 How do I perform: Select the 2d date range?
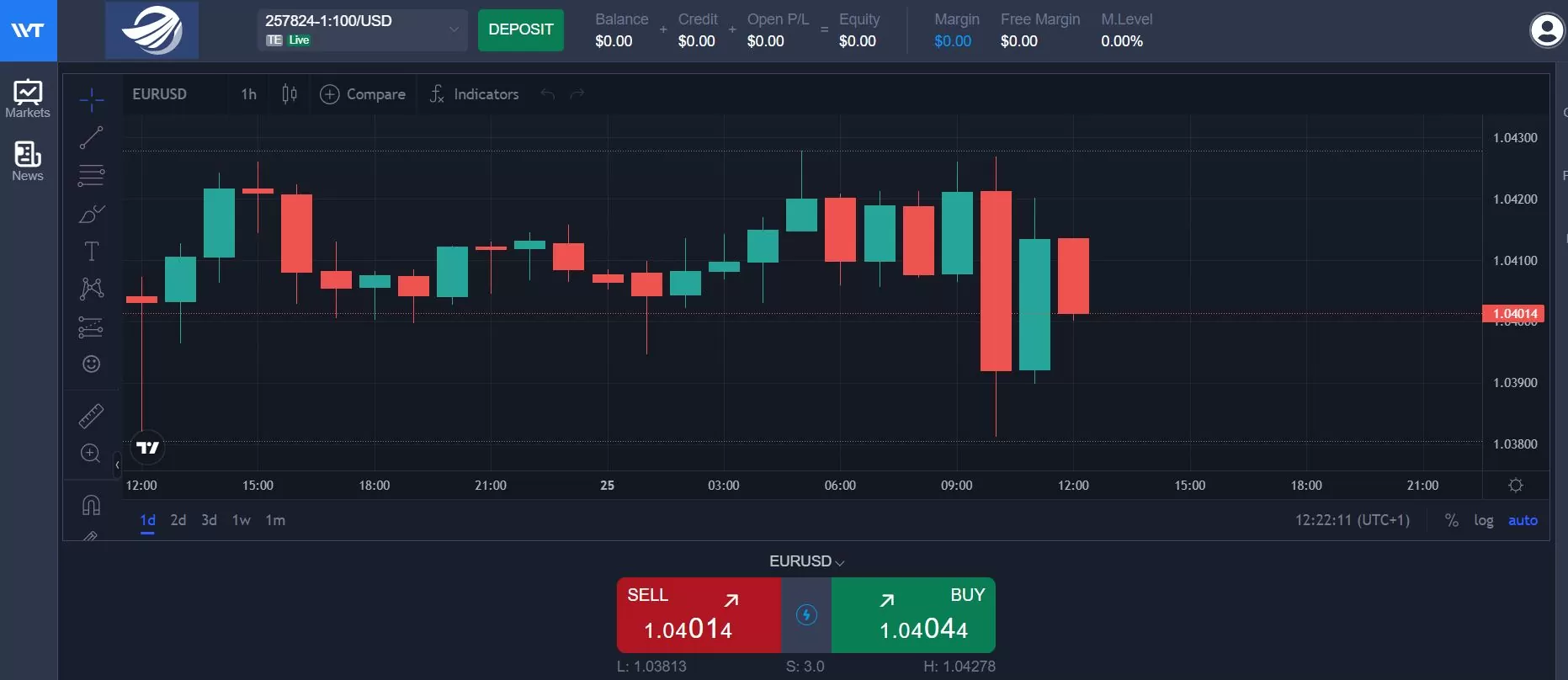click(178, 520)
